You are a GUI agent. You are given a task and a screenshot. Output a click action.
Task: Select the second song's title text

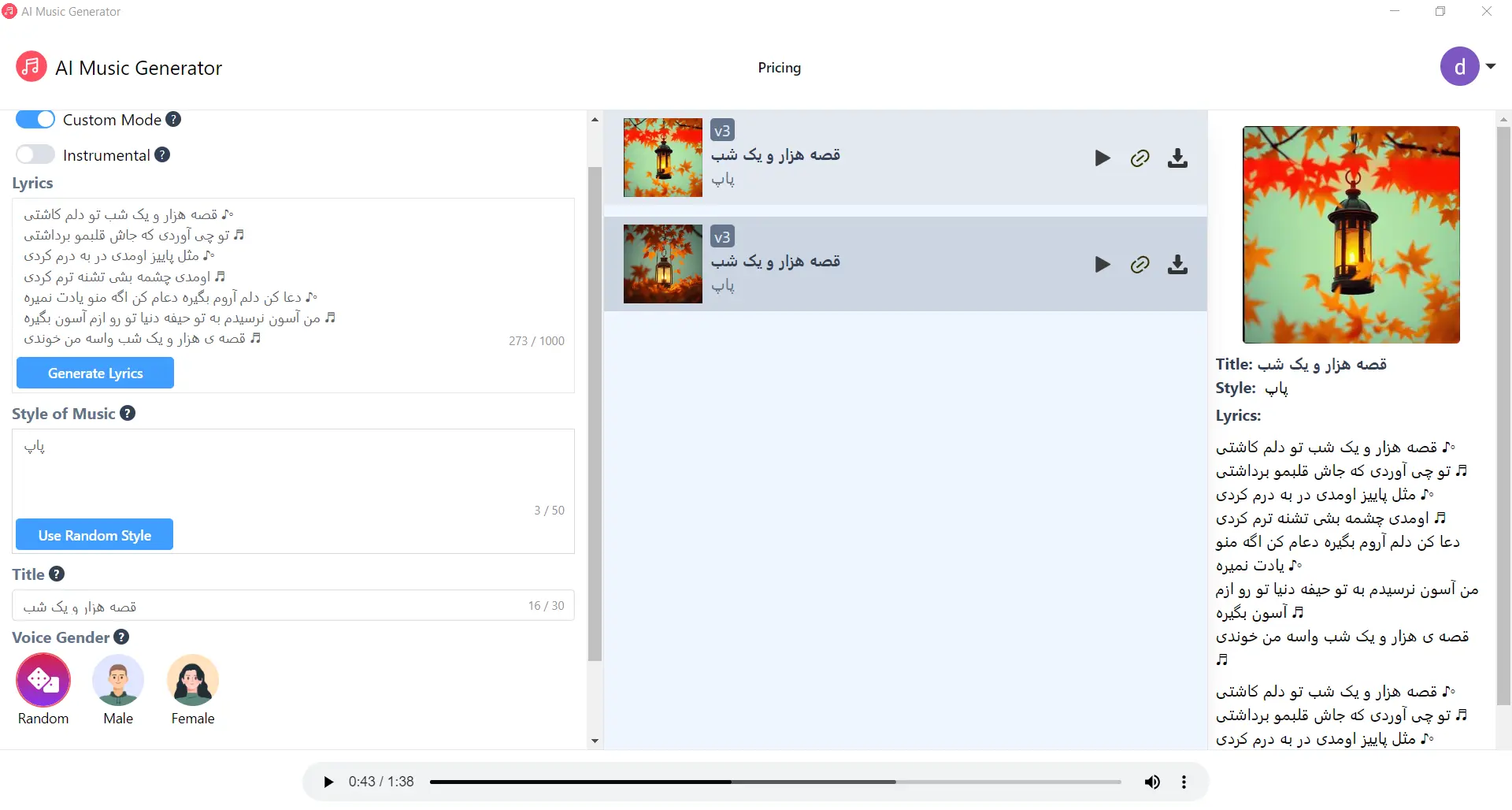point(776,261)
